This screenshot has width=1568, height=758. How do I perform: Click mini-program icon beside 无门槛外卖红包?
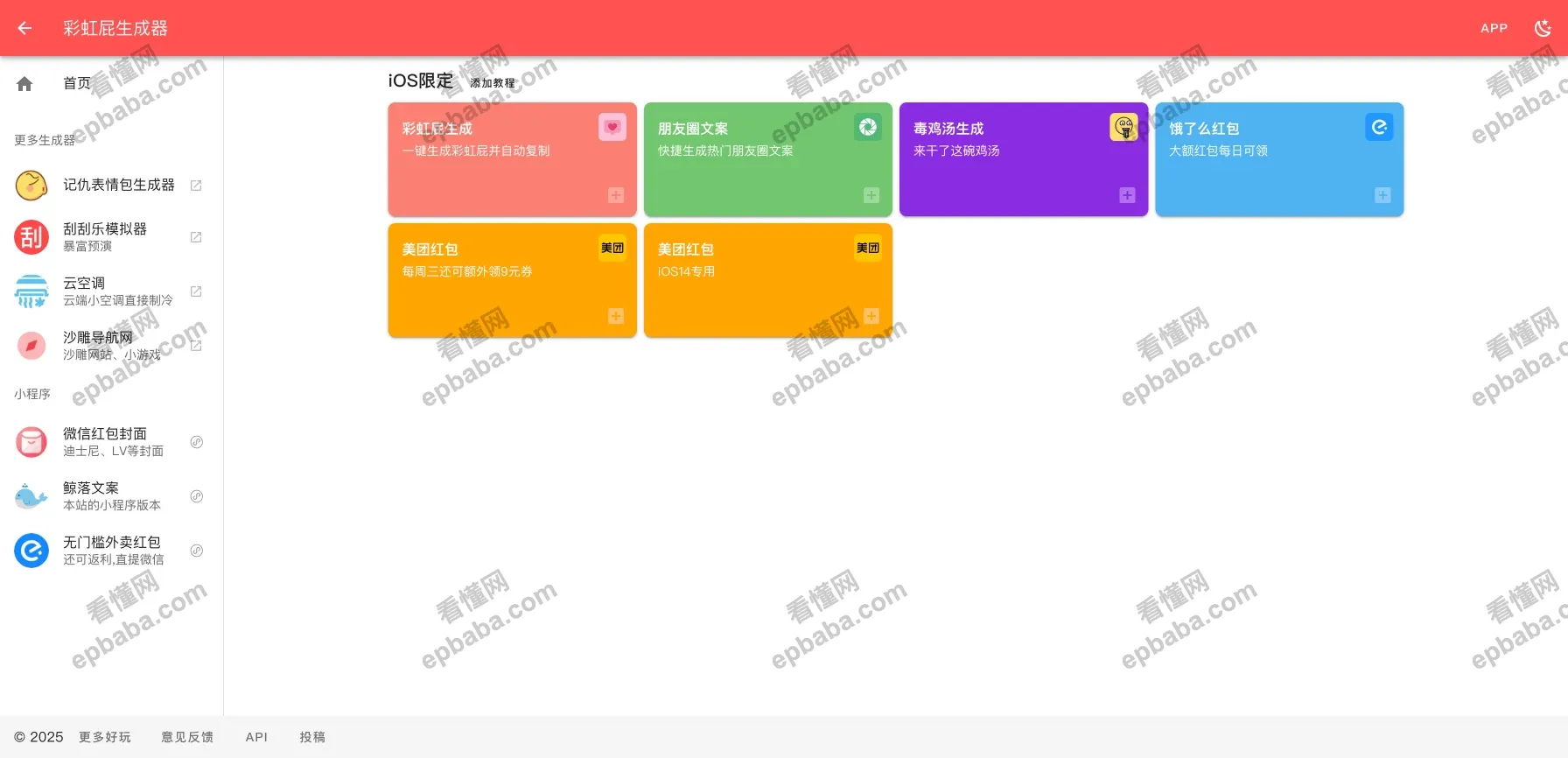click(197, 551)
